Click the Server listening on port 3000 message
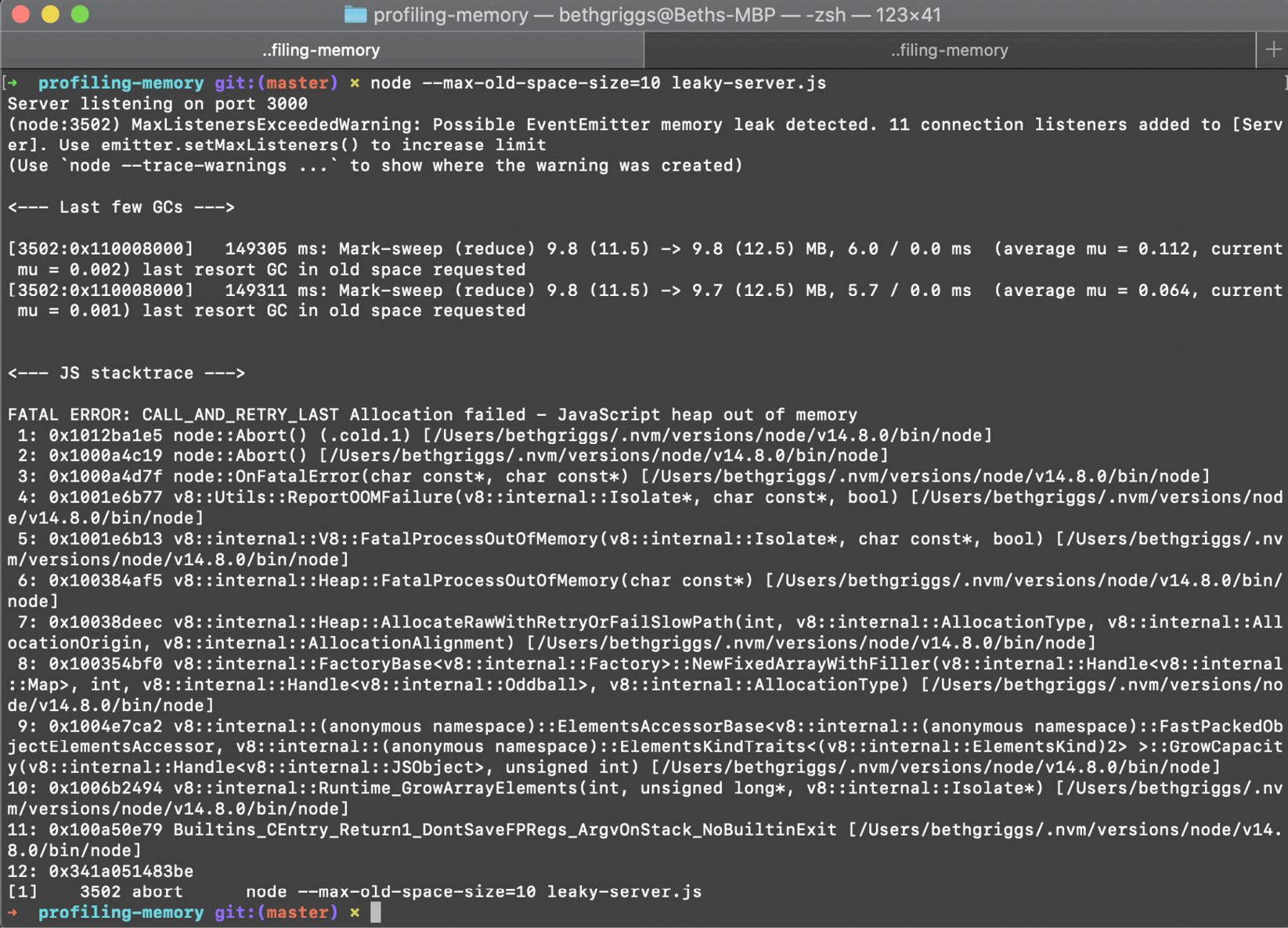Image resolution: width=1288 pixels, height=928 pixels. 157,103
